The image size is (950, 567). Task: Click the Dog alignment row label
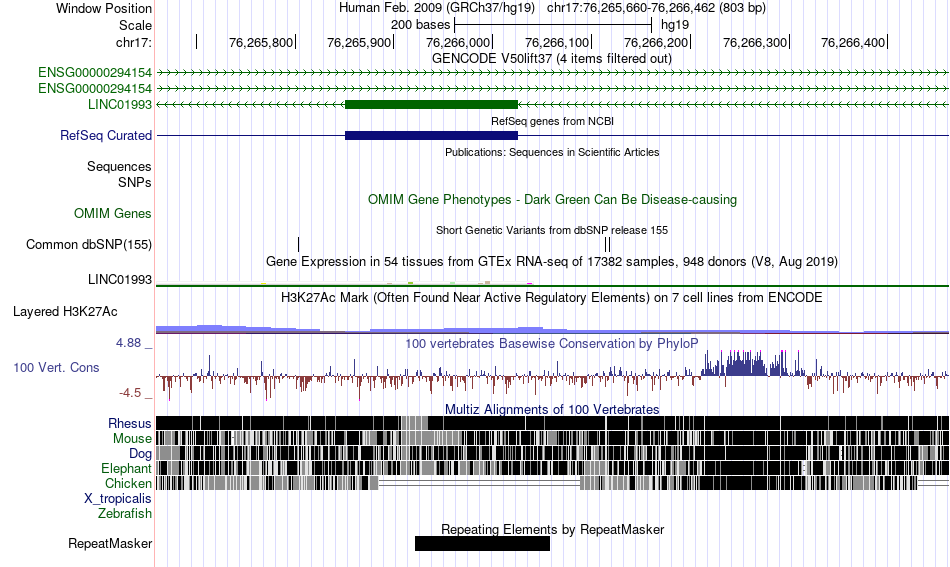(x=140, y=453)
